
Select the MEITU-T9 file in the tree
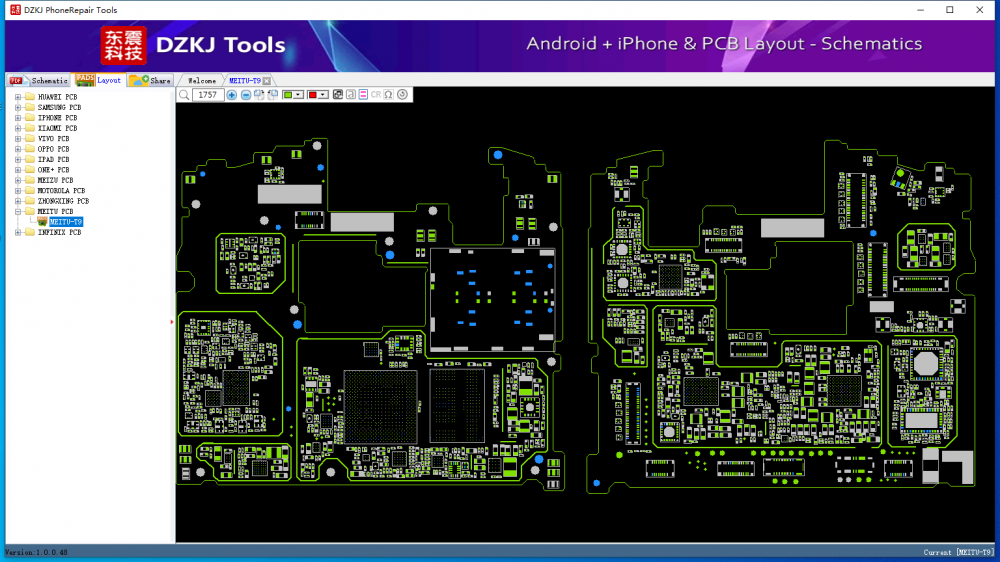(66, 222)
